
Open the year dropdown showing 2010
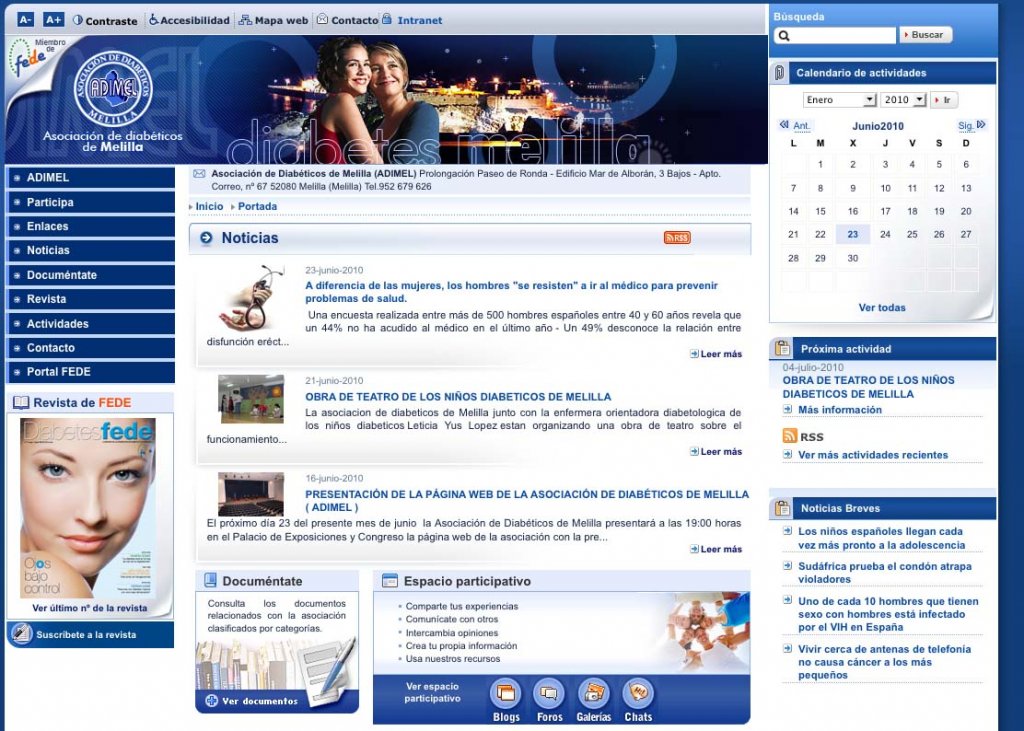(902, 100)
